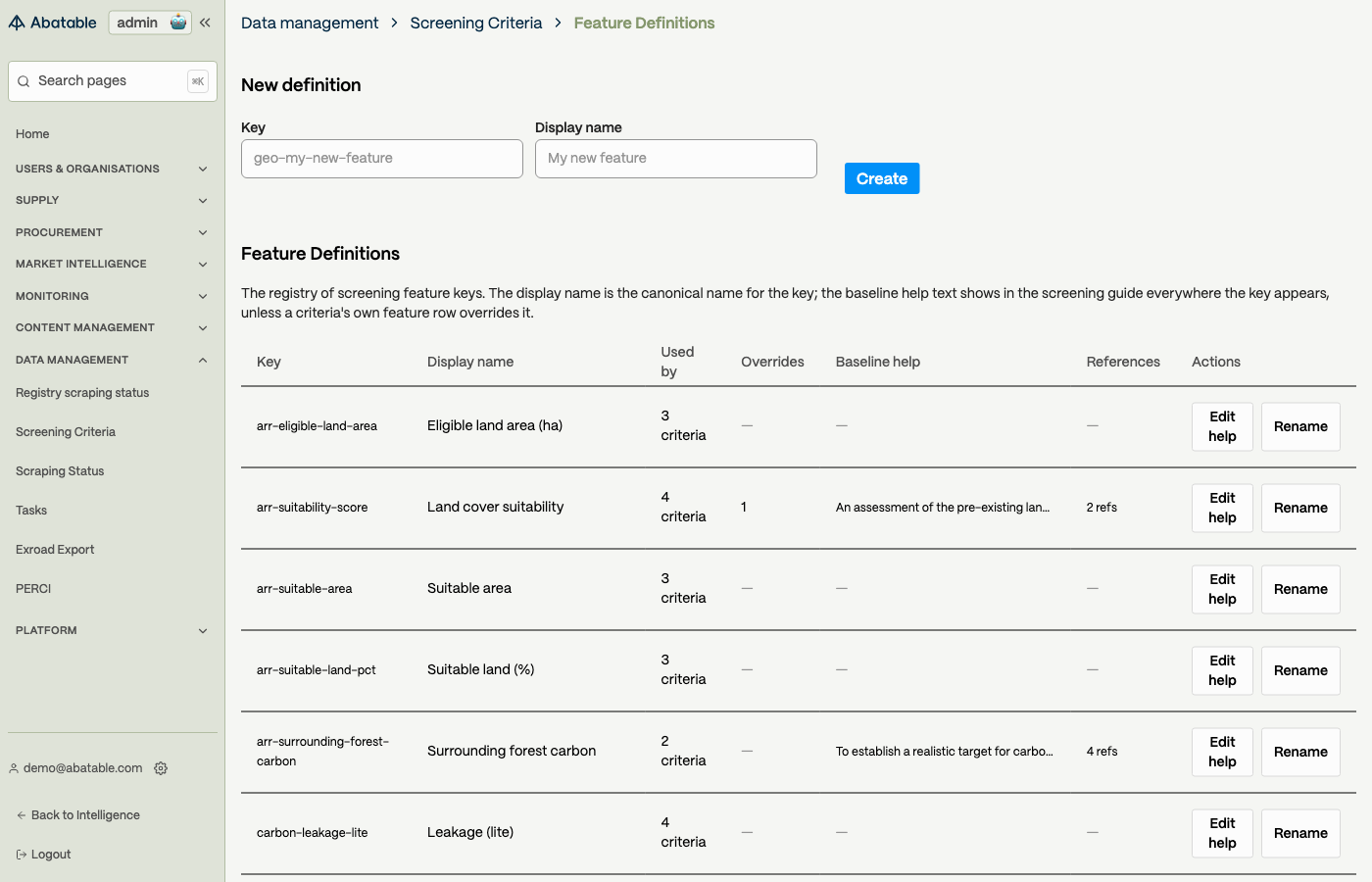Open Screening Criteria in the sidebar
This screenshot has height=882, width=1372.
tap(66, 432)
